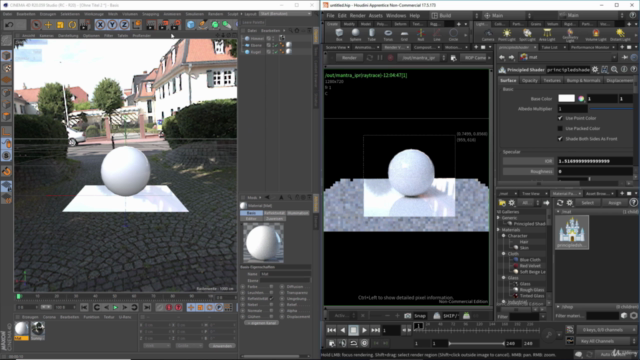Toggle Reflektivität channel checkbox in material editor

coord(271,299)
